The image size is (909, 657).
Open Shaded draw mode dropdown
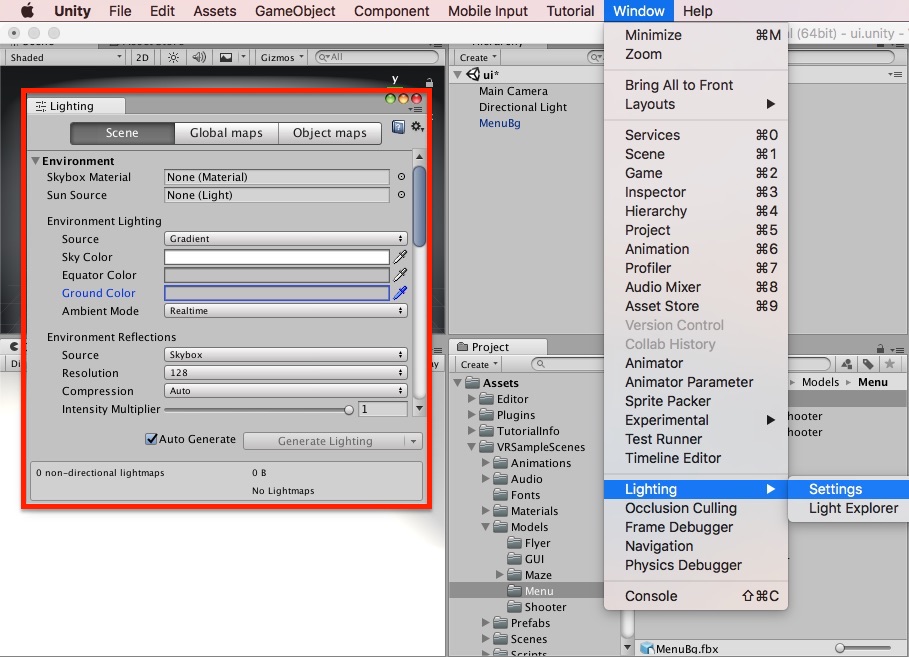click(x=65, y=57)
